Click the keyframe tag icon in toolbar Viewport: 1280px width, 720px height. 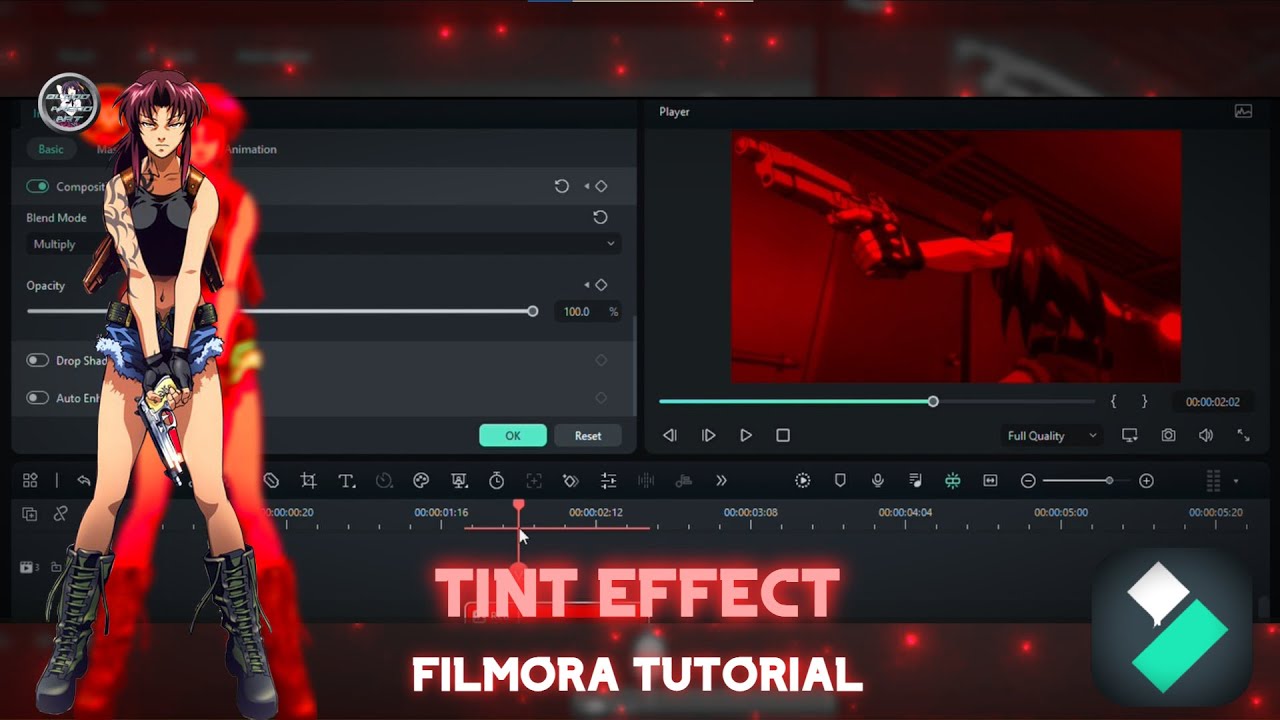coord(570,481)
